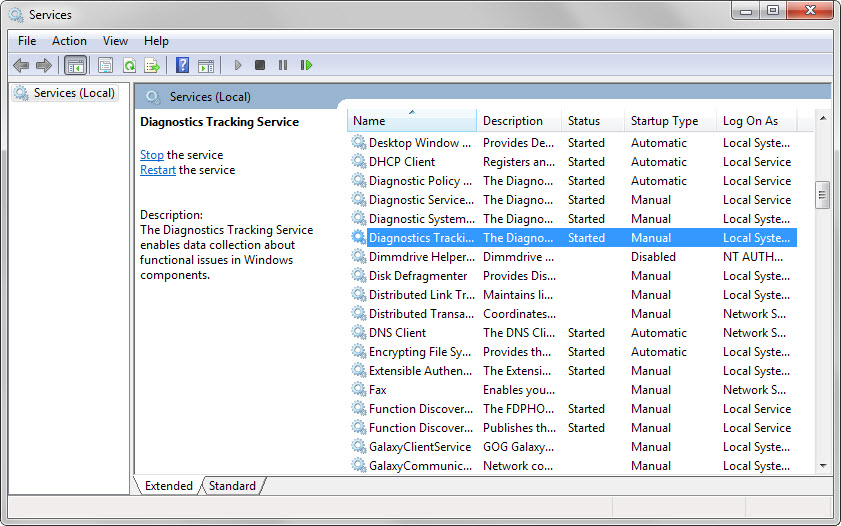Viewport: 841px width, 526px height.
Task: Click gear icon of GalaxyClientService row
Action: (x=359, y=446)
